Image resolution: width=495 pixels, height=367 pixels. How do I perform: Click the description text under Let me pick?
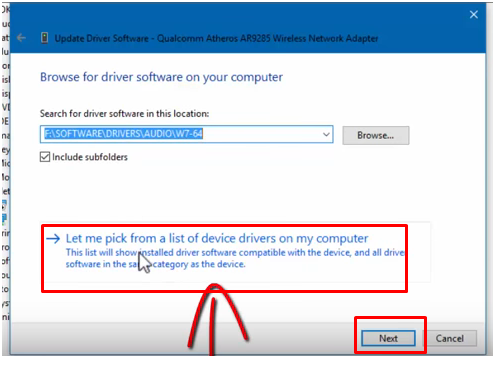pos(235,258)
